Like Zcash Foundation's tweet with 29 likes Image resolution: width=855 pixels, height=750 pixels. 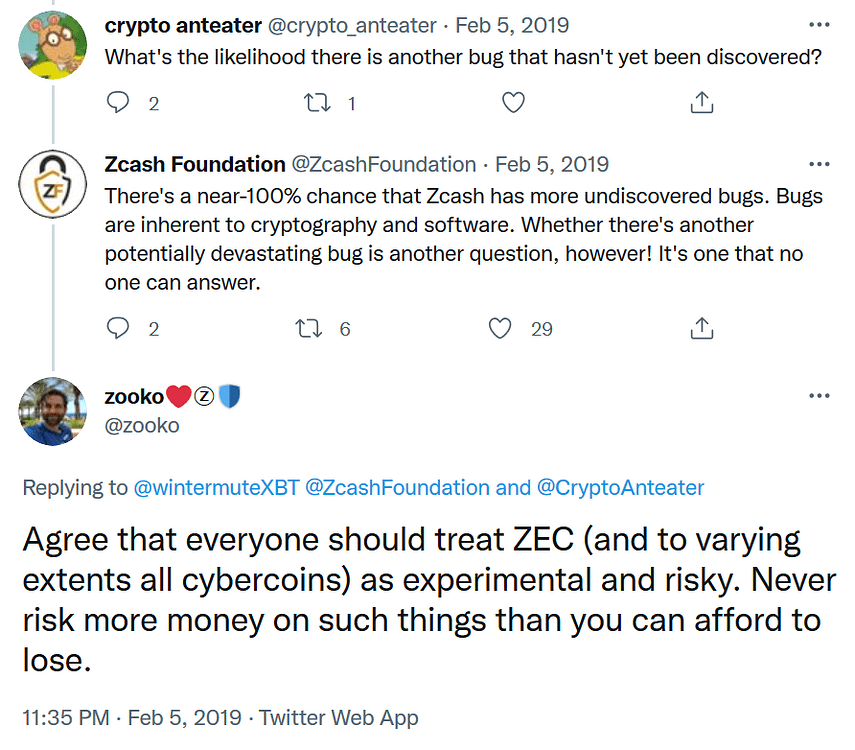point(501,328)
